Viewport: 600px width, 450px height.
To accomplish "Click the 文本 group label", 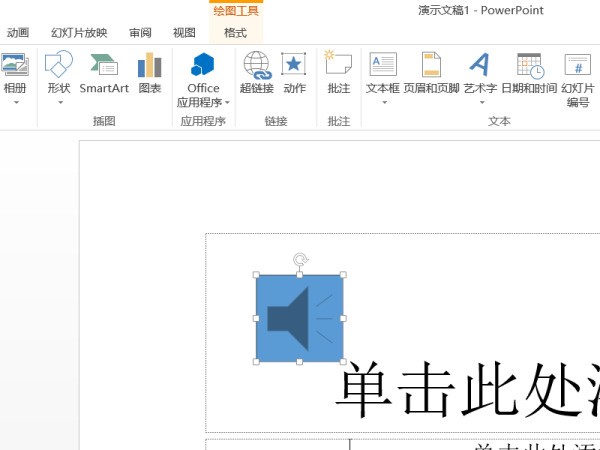I will click(499, 121).
